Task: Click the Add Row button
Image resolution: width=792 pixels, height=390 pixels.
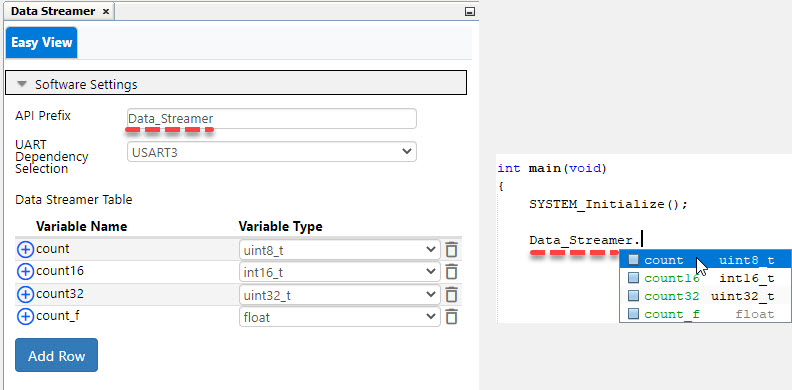Action: pos(57,355)
